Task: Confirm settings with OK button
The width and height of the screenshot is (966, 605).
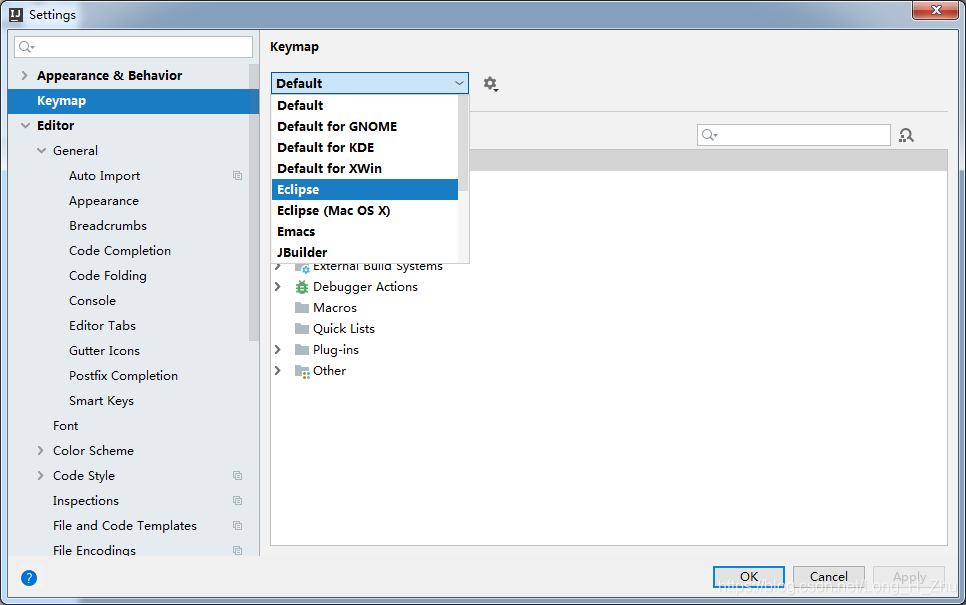Action: pos(749,577)
